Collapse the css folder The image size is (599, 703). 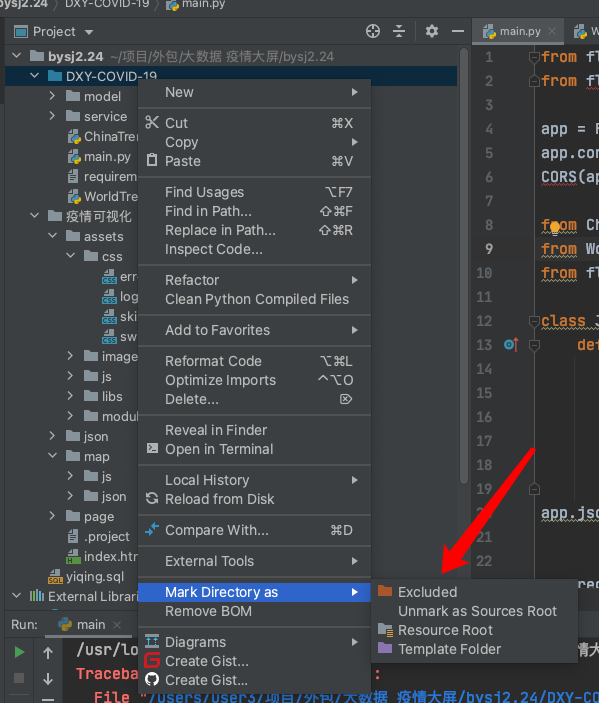[71, 256]
